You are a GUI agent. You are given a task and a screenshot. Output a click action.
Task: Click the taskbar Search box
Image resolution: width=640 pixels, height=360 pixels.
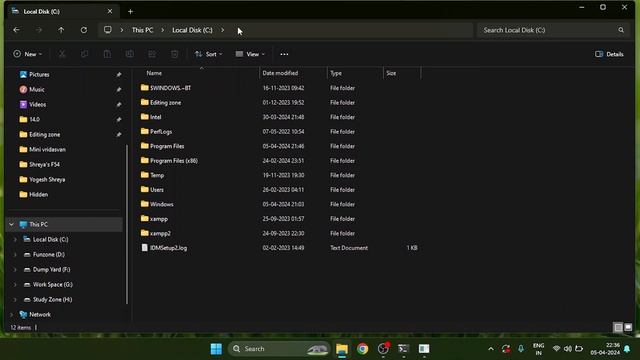tap(279, 349)
